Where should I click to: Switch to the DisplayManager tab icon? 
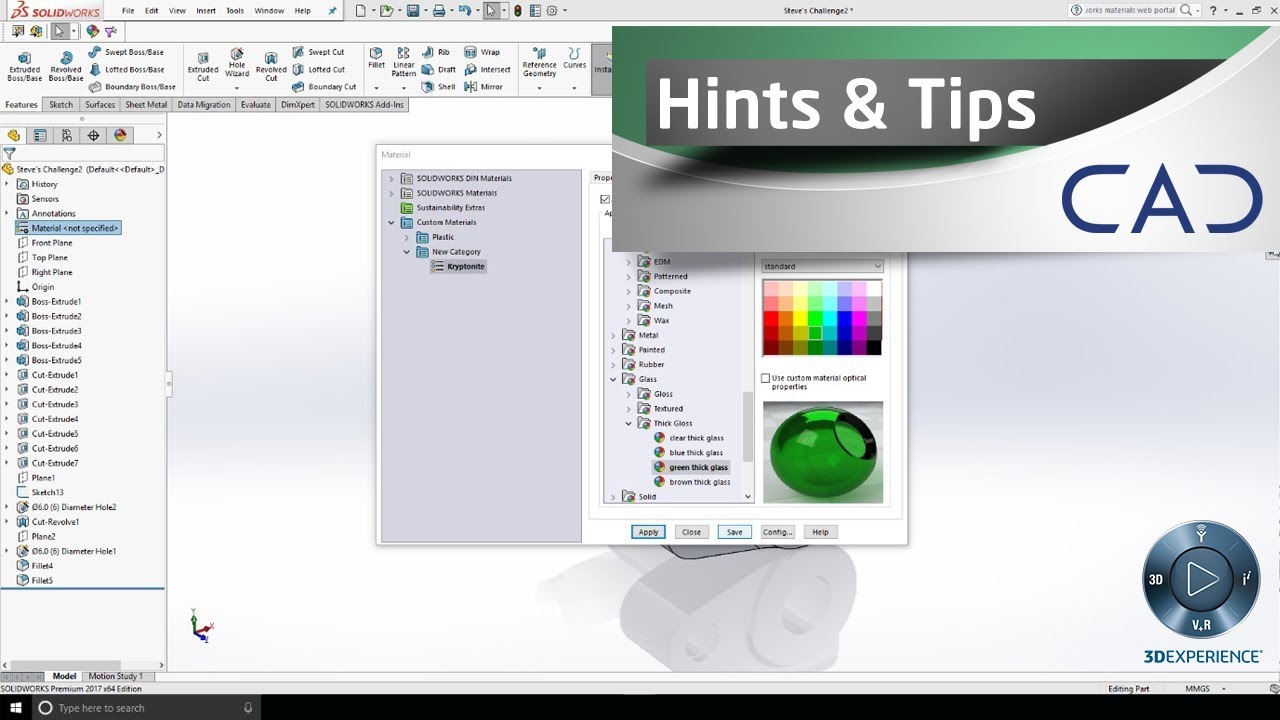click(x=121, y=135)
